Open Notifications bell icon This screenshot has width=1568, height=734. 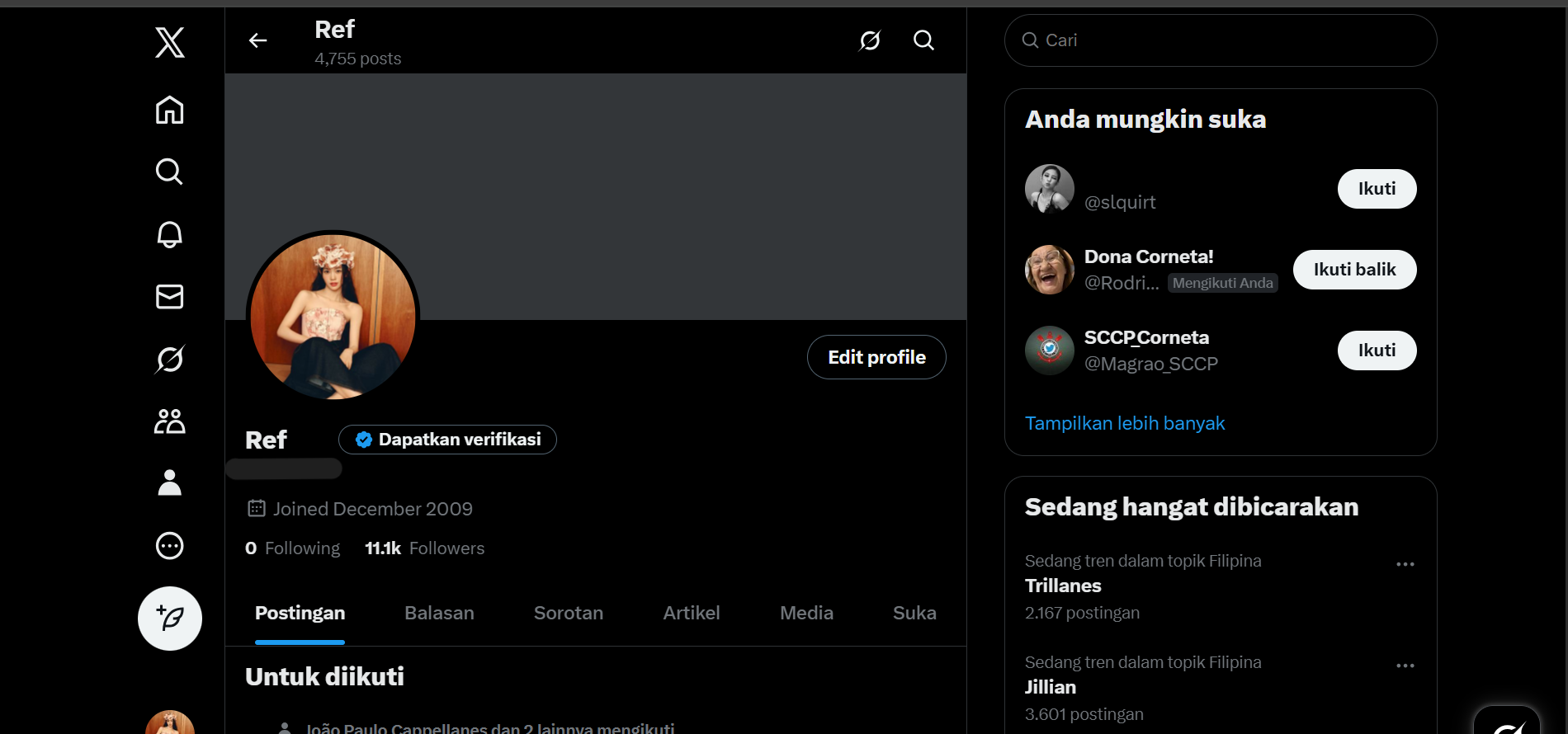tap(170, 234)
